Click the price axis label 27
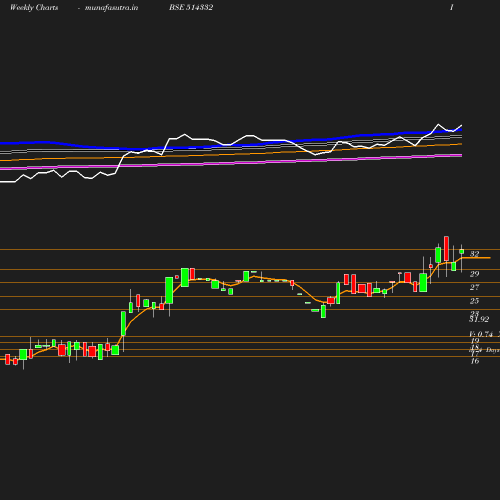 (x=474, y=287)
